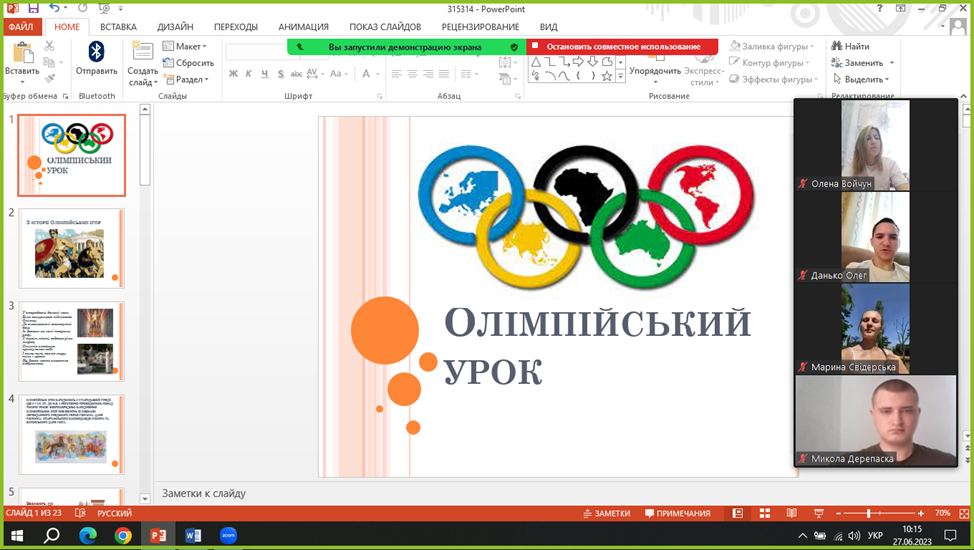Toggle the Comments (Примечания) pane
974x550 pixels.
point(678,513)
